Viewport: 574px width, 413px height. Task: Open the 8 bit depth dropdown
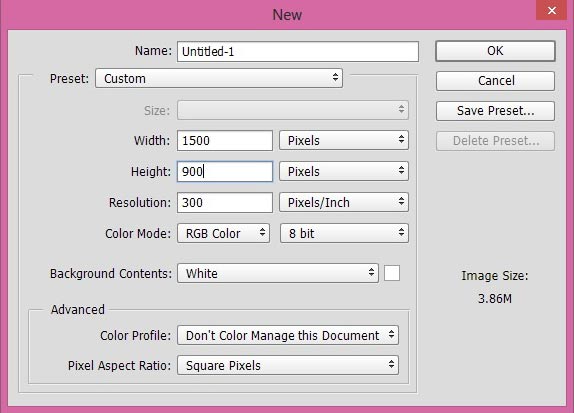(x=344, y=233)
